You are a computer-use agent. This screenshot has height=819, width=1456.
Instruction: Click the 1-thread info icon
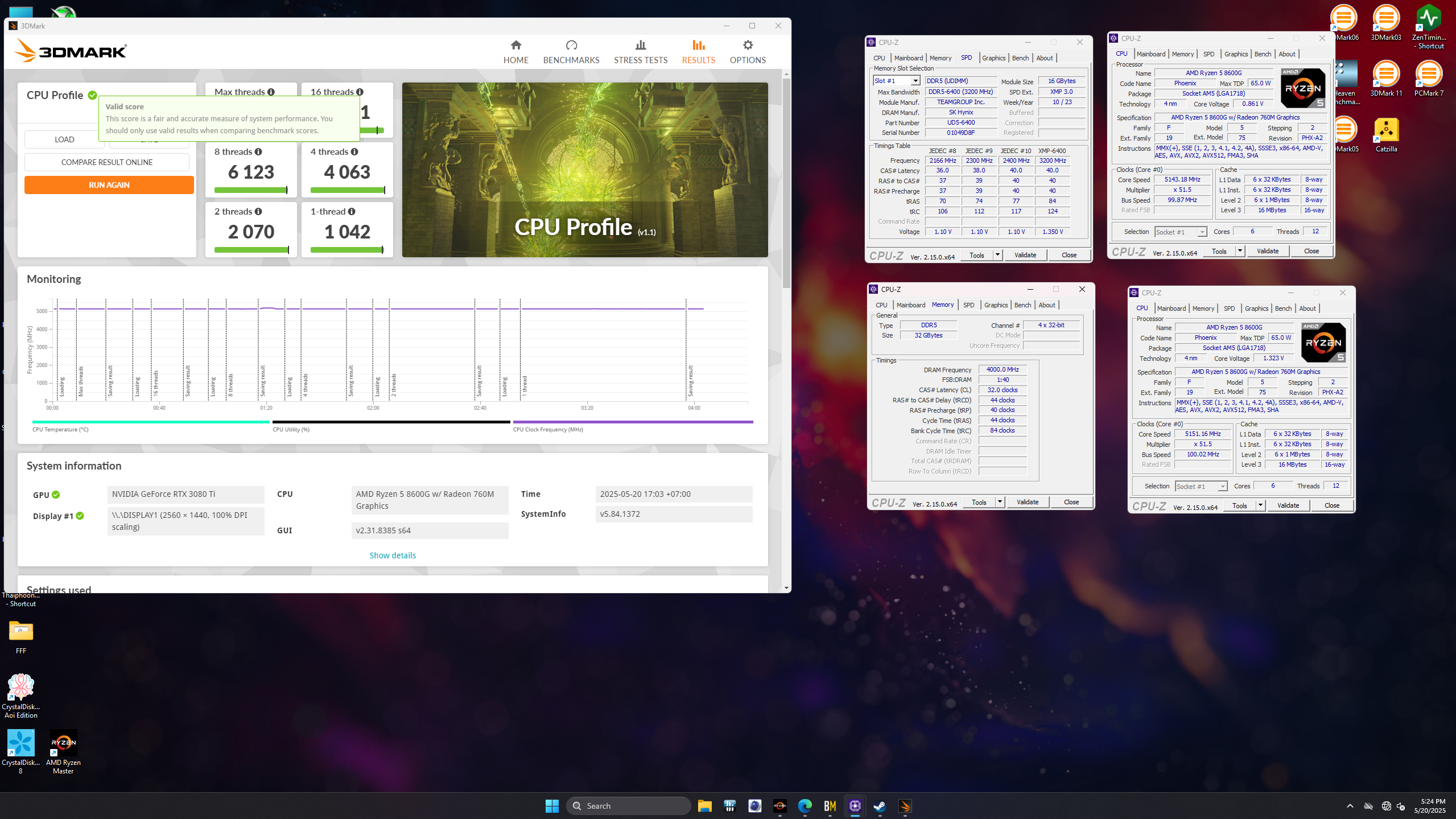tap(352, 211)
